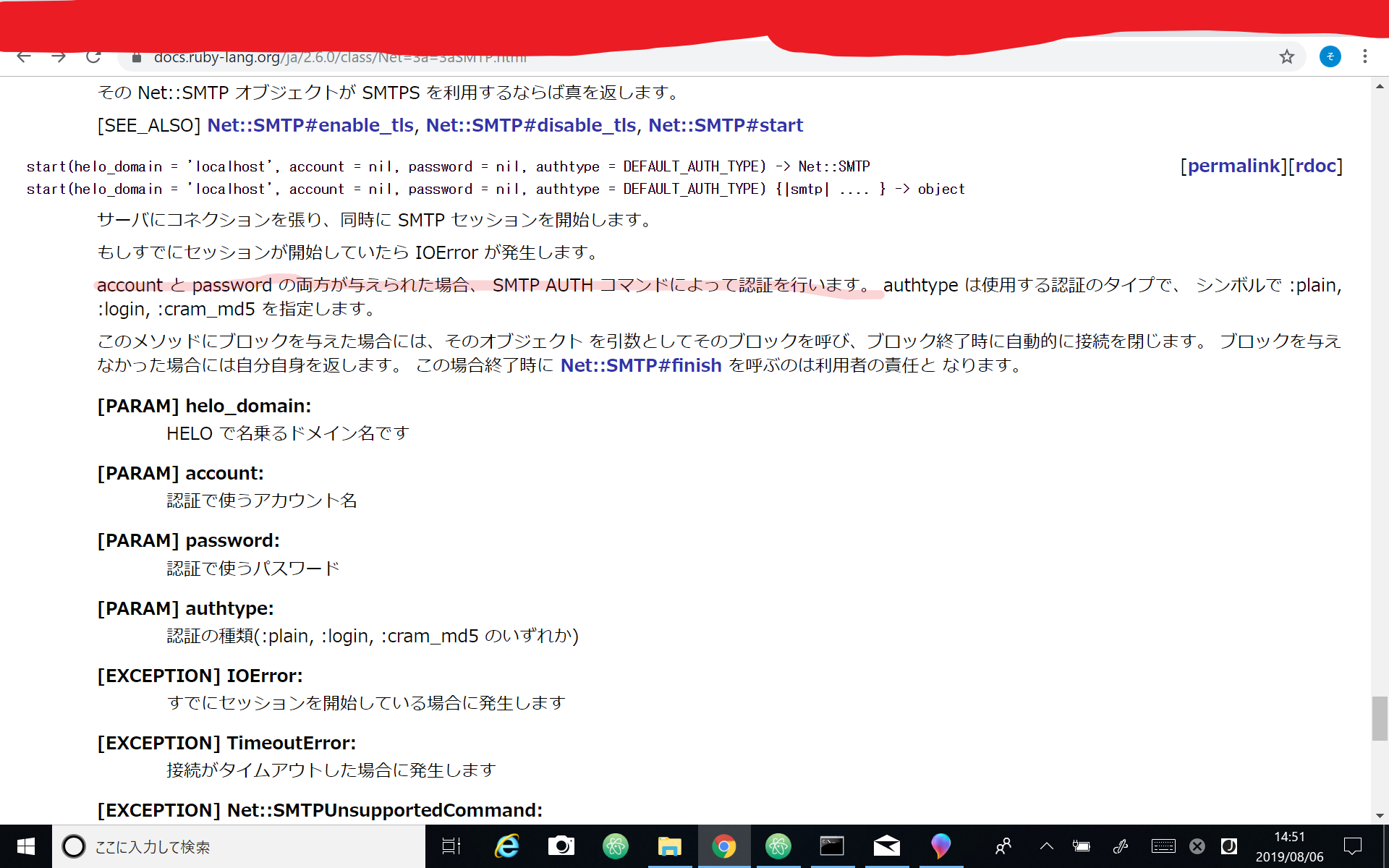Viewport: 1389px width, 868px height.
Task: Reload the current page
Action: pyautogui.click(x=93, y=56)
